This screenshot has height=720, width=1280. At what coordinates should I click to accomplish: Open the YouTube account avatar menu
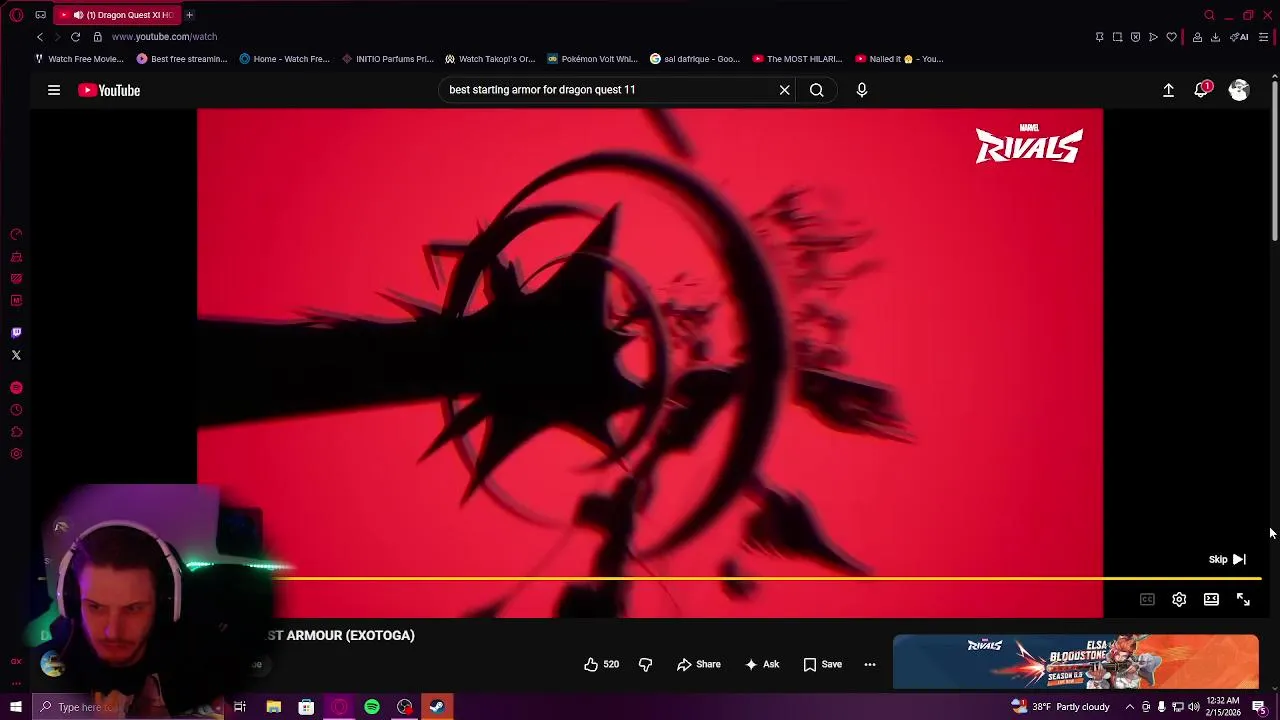(1239, 90)
